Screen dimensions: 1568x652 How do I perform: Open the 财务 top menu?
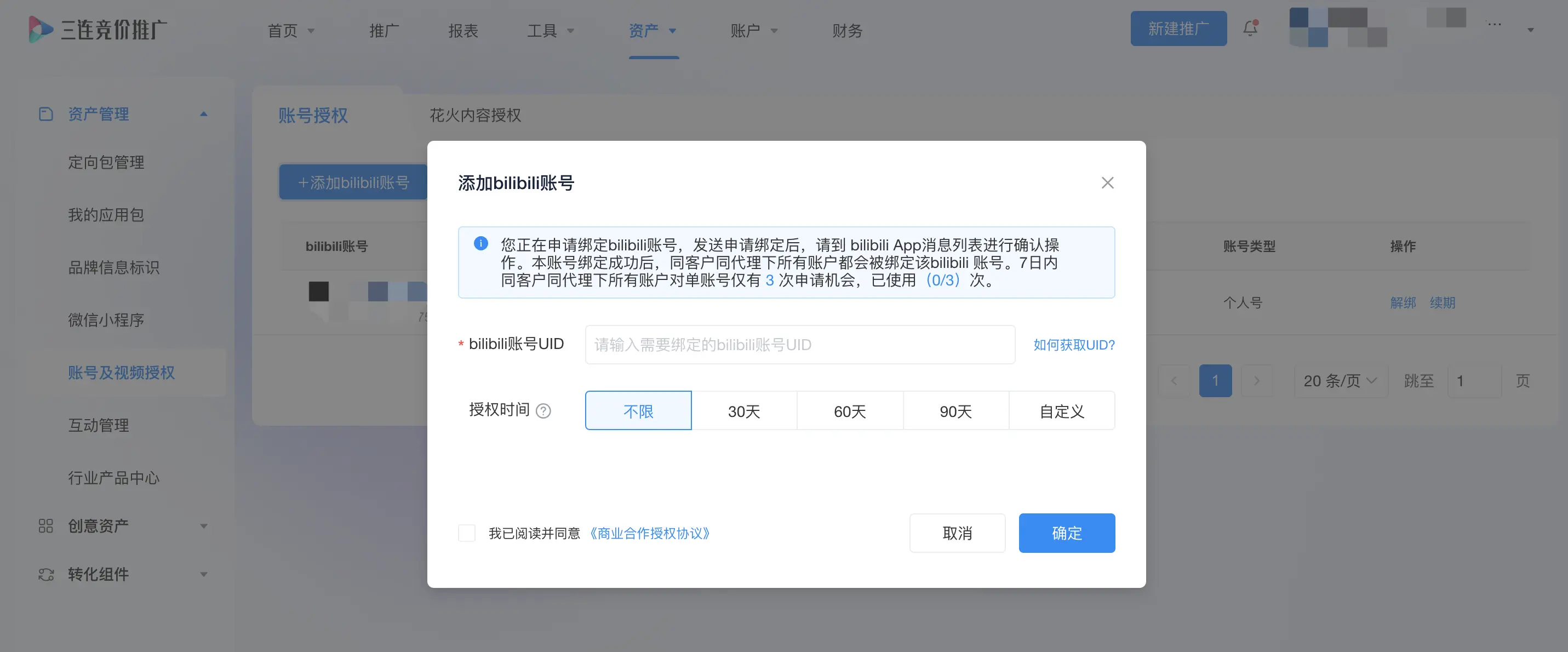tap(848, 31)
